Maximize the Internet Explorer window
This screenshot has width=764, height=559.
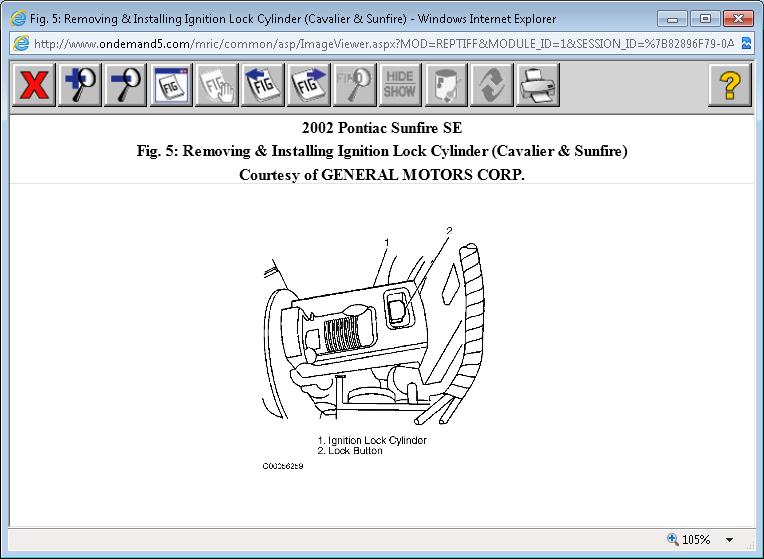705,19
